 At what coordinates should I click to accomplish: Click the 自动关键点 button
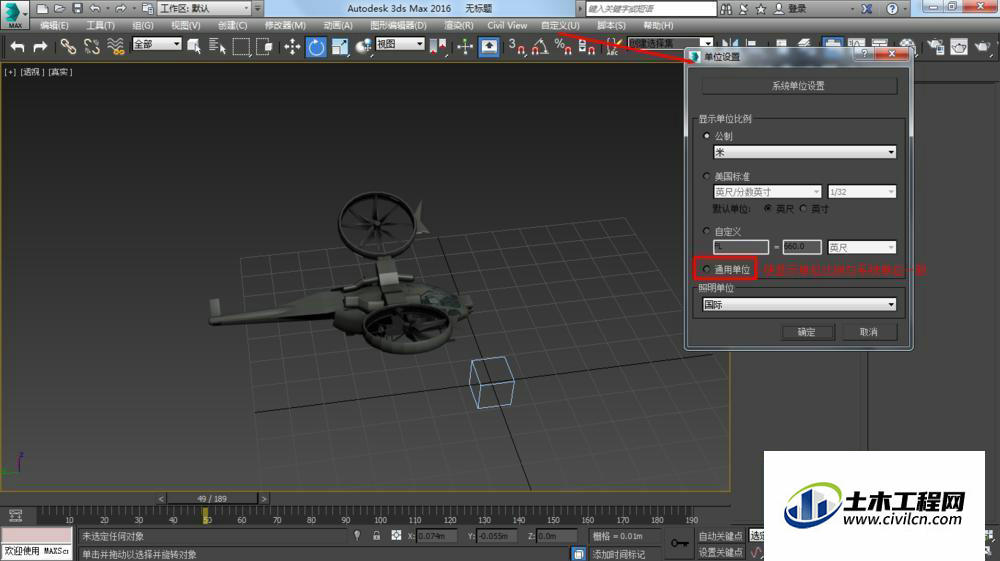pyautogui.click(x=721, y=536)
